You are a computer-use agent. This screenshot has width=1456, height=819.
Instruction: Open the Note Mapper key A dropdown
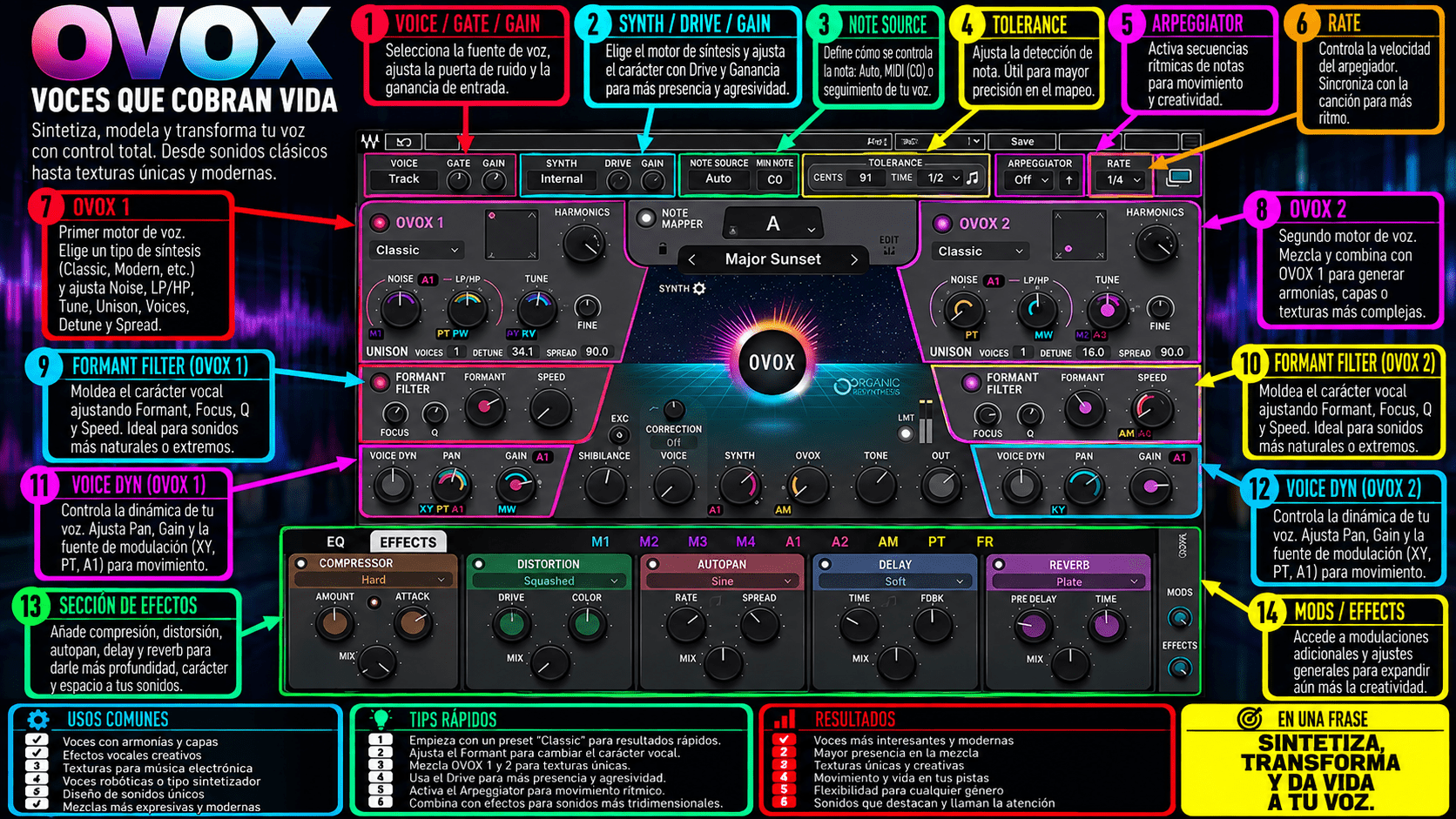[772, 225]
